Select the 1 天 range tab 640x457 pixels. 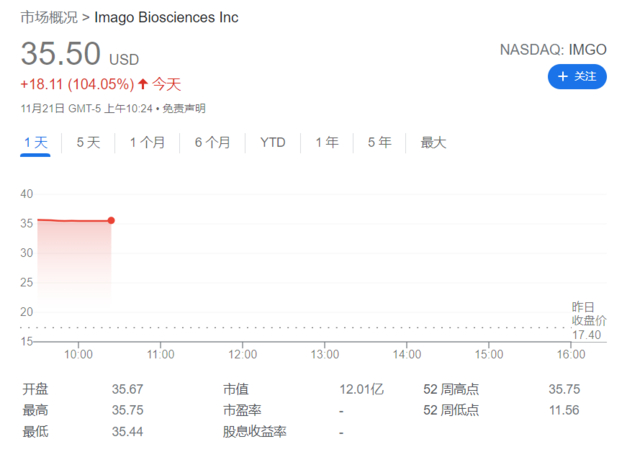coord(36,143)
